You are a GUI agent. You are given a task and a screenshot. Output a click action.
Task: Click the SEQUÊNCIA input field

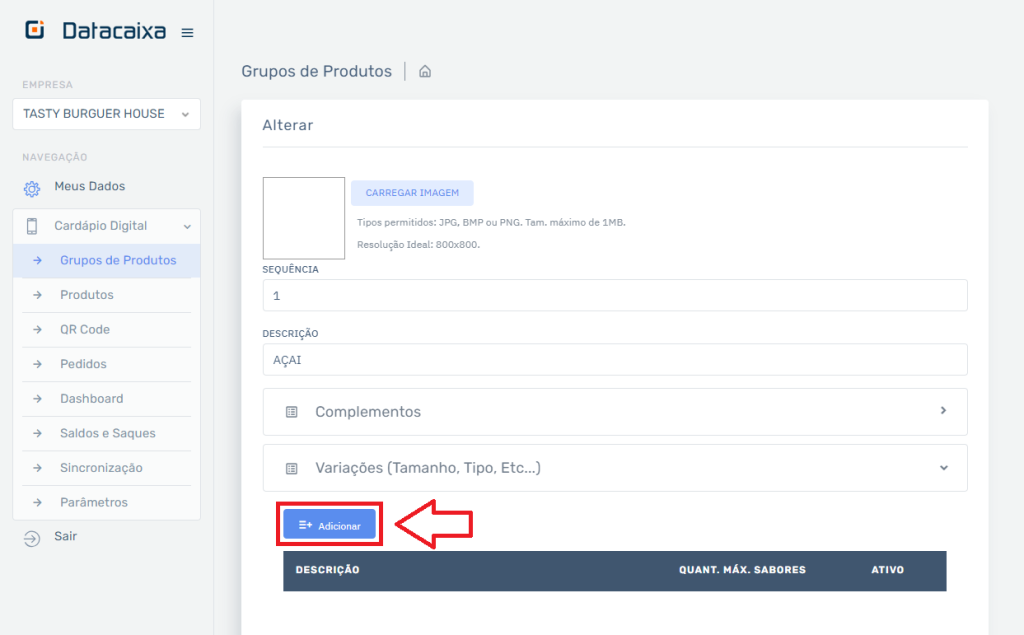[614, 295]
